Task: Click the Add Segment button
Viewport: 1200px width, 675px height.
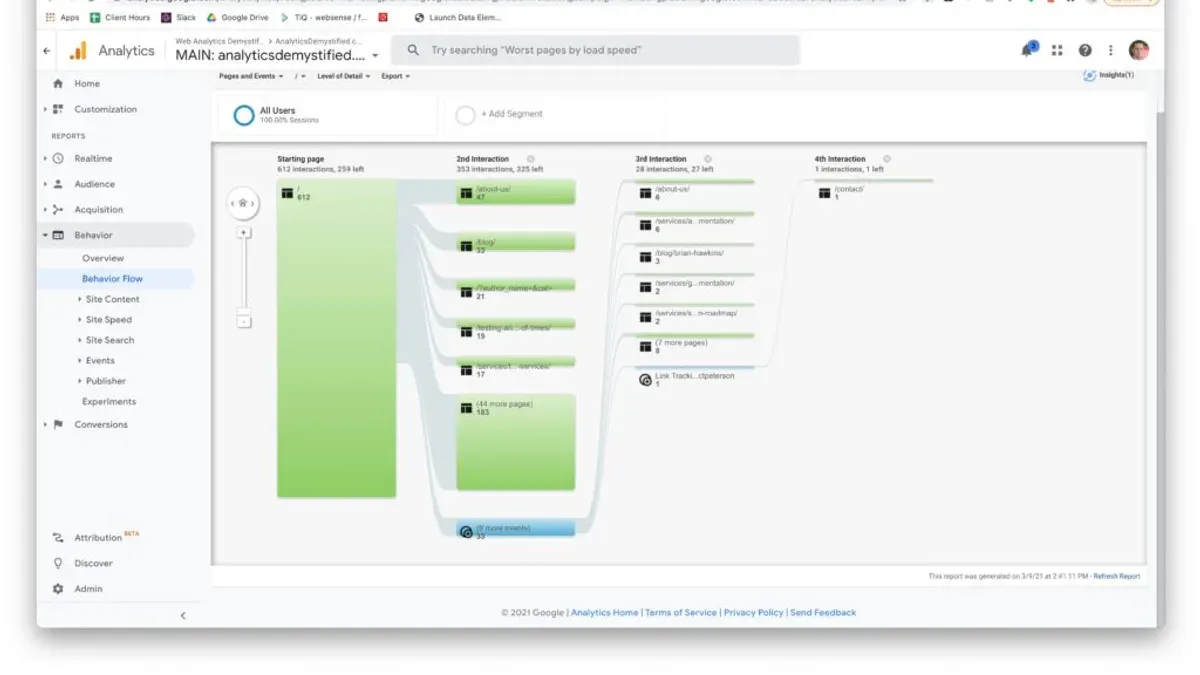Action: pyautogui.click(x=512, y=114)
